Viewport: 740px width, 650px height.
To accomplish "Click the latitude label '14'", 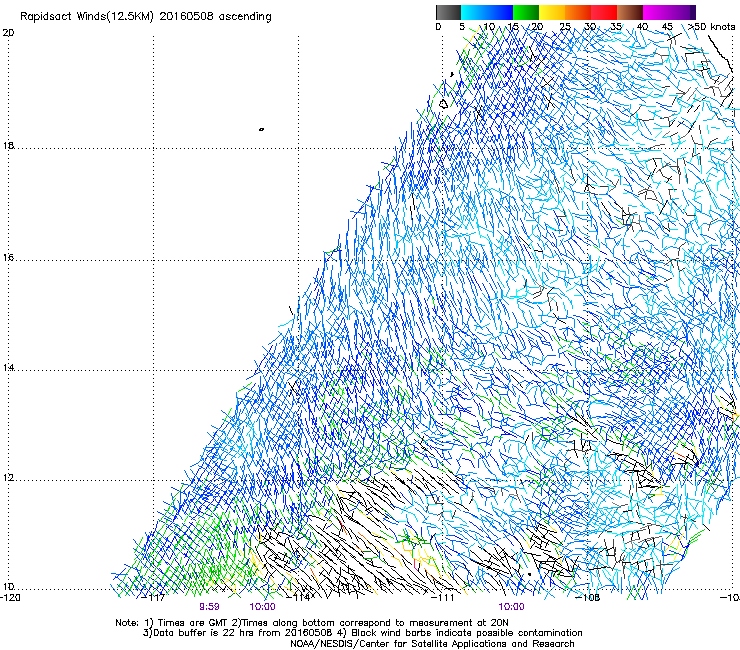I will (8, 368).
